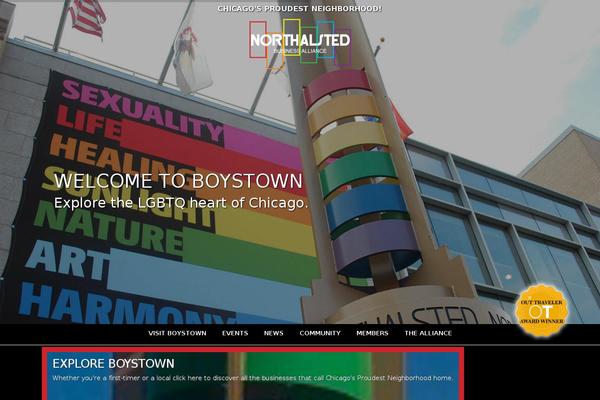Click the Explore Boystown banner image
This screenshot has height=400, width=600.
tap(253, 374)
